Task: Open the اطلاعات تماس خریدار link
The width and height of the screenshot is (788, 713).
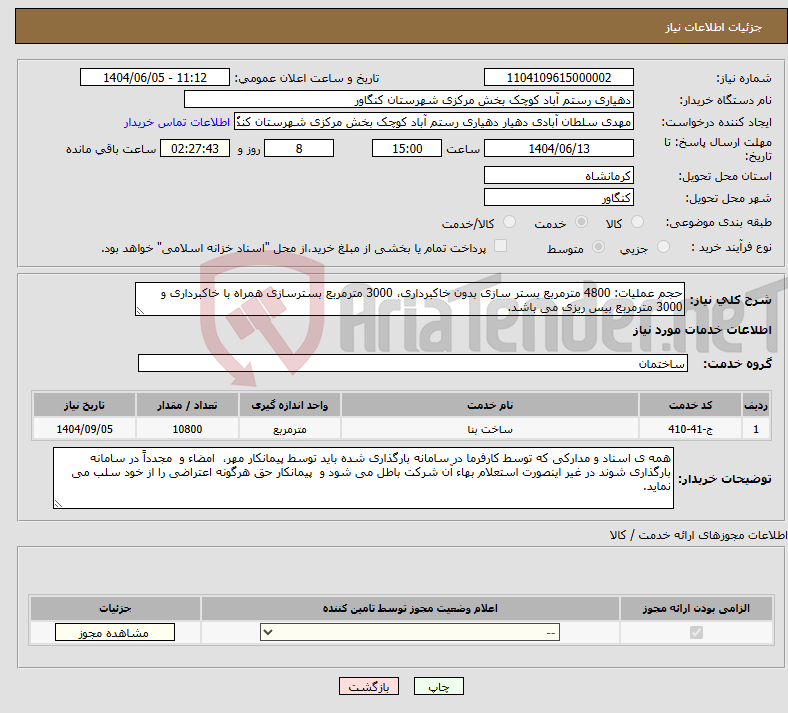Action: pyautogui.click(x=177, y=122)
